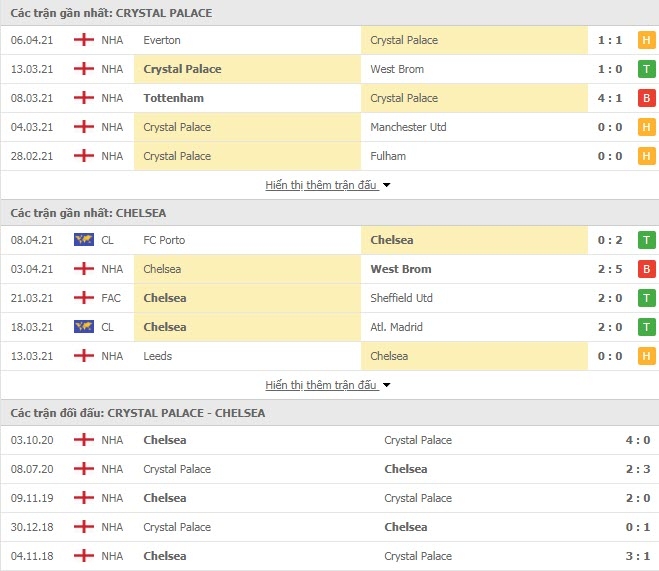Click Champions League flag icon on FC Porto row
The width and height of the screenshot is (659, 571).
click(84, 240)
